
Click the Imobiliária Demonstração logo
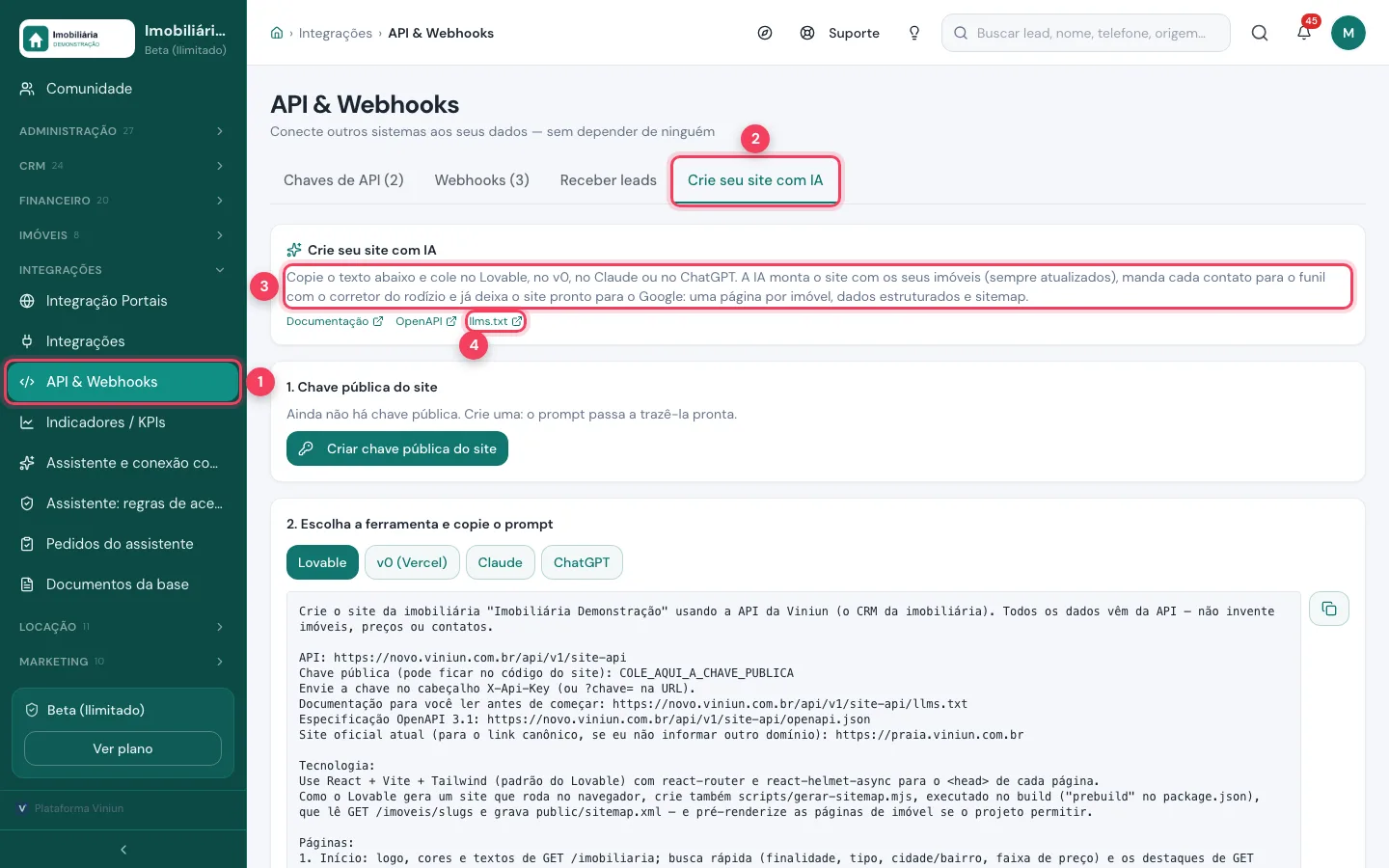pos(77,39)
